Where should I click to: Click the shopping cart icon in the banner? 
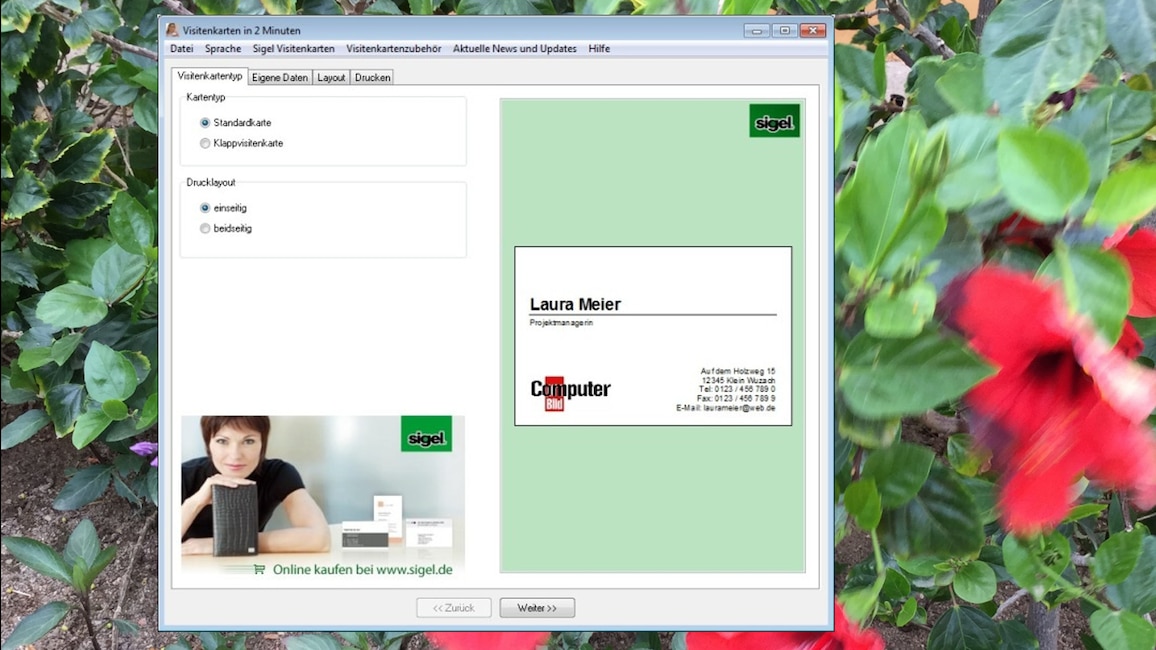click(x=259, y=569)
